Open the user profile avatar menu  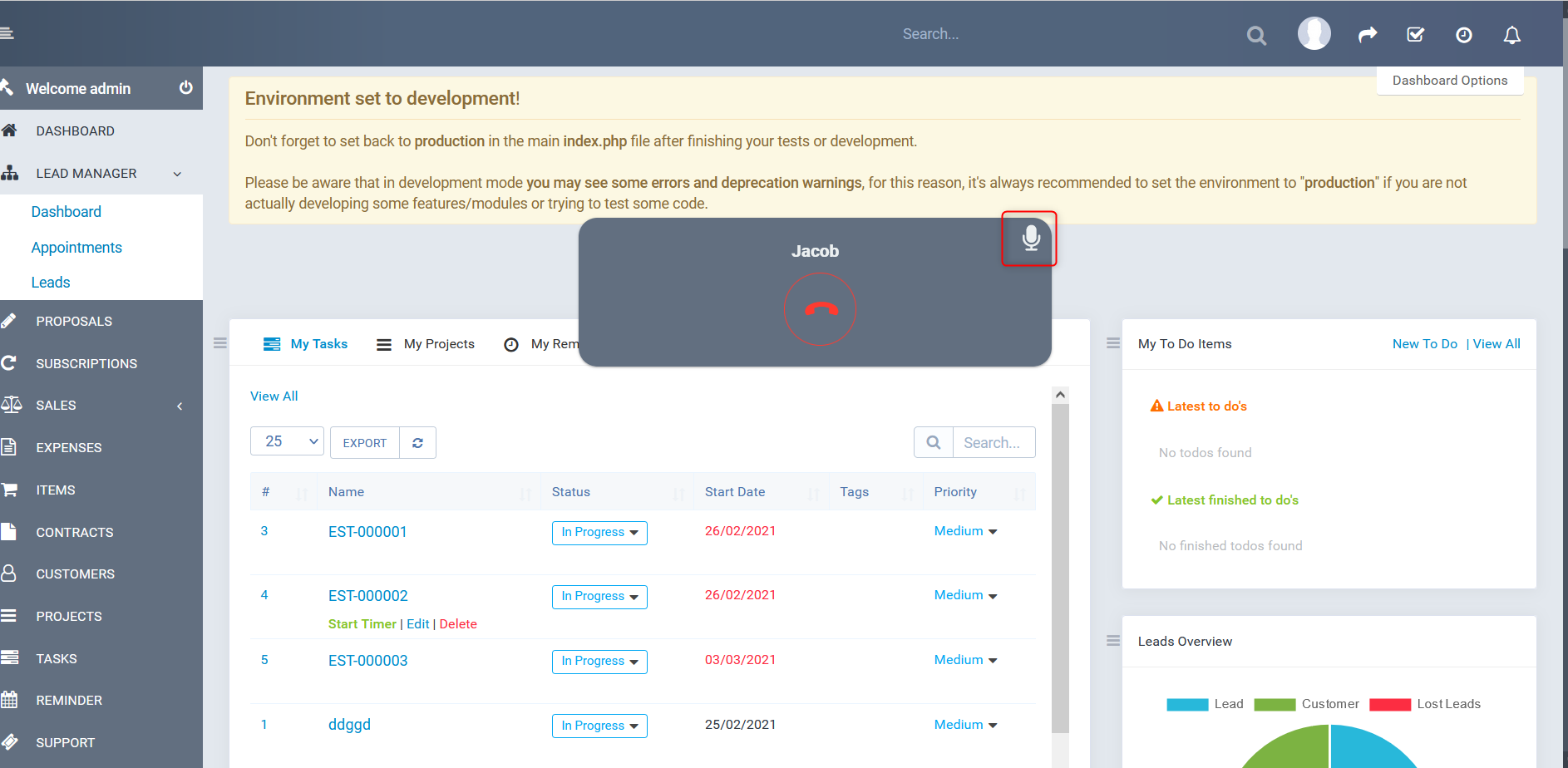pyautogui.click(x=1314, y=33)
